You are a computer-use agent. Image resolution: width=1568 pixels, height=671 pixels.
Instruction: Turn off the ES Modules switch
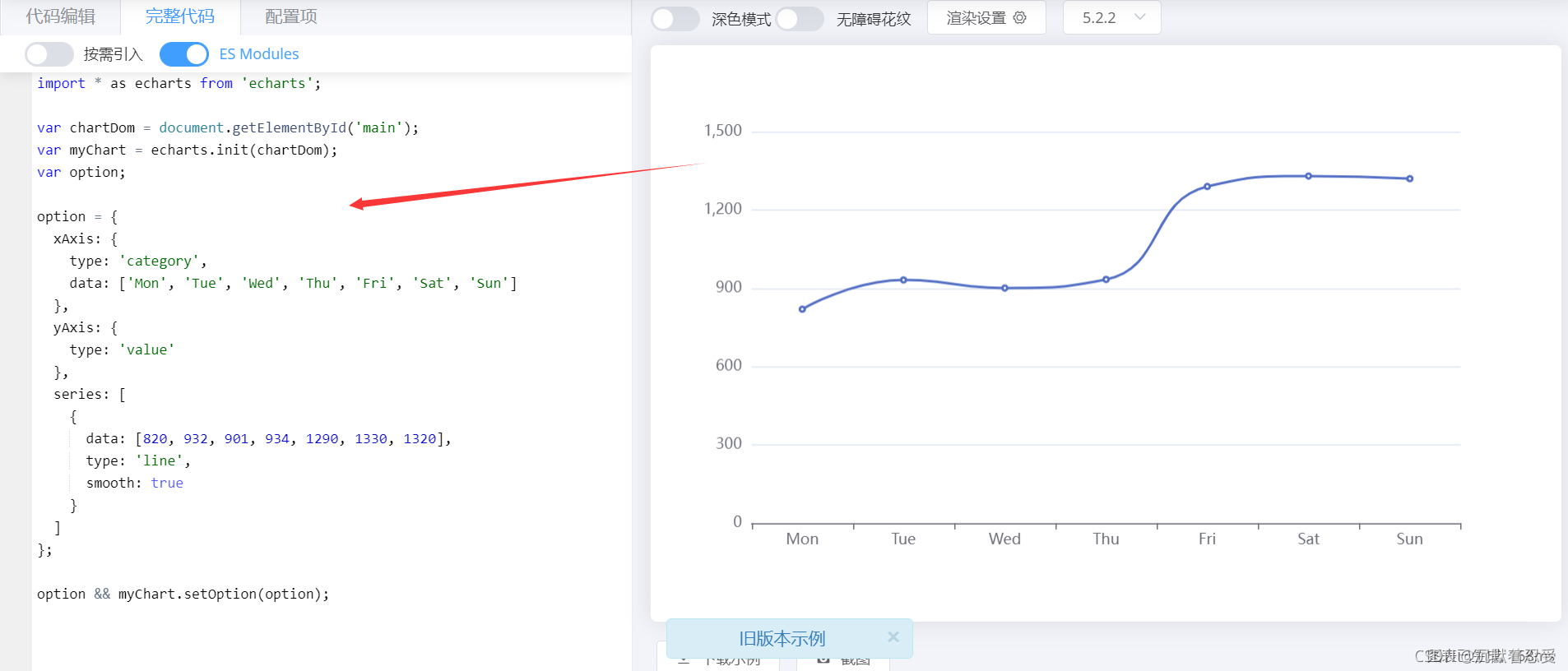pos(184,54)
